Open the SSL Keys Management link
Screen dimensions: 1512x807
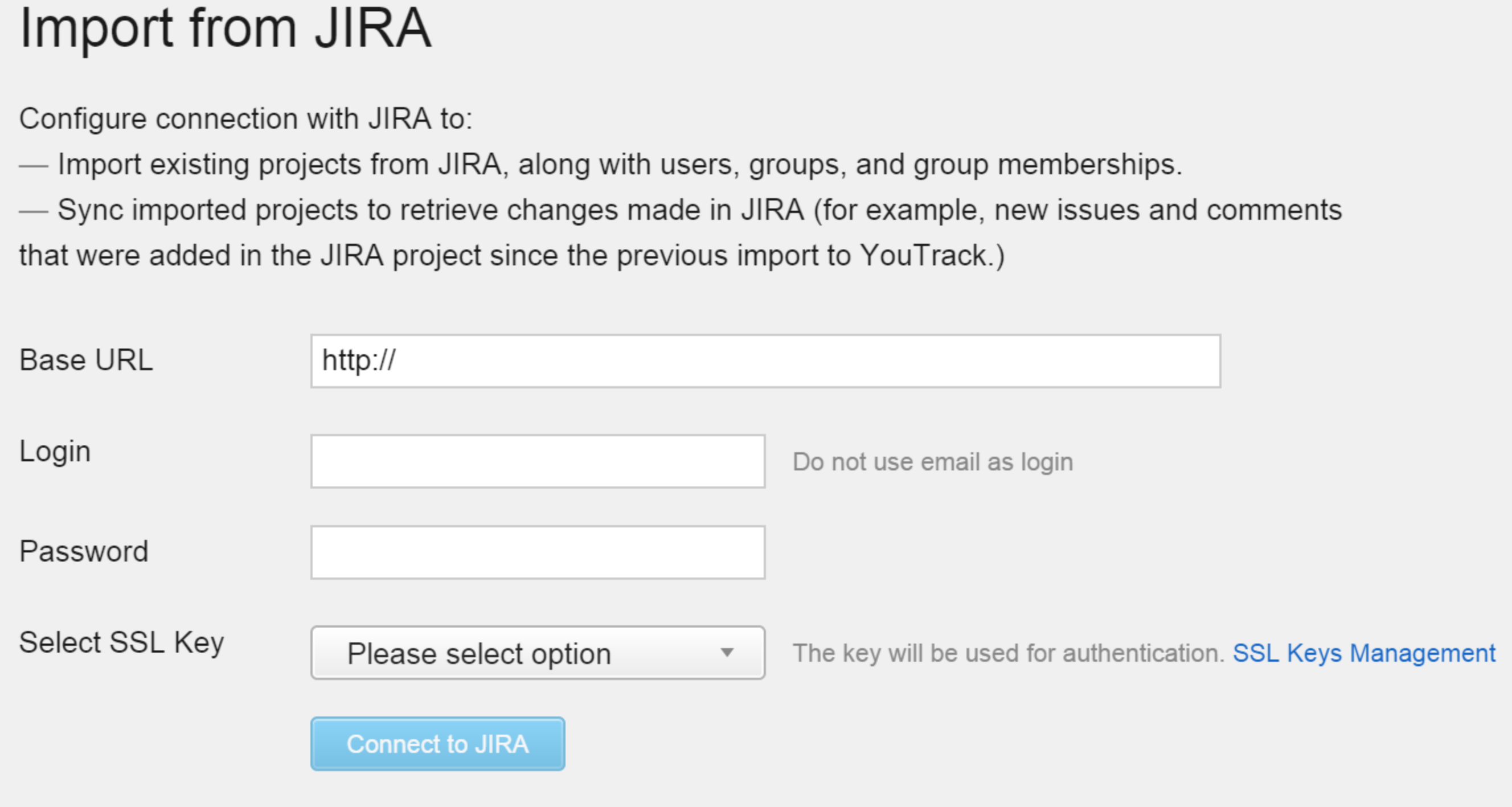pos(1364,653)
